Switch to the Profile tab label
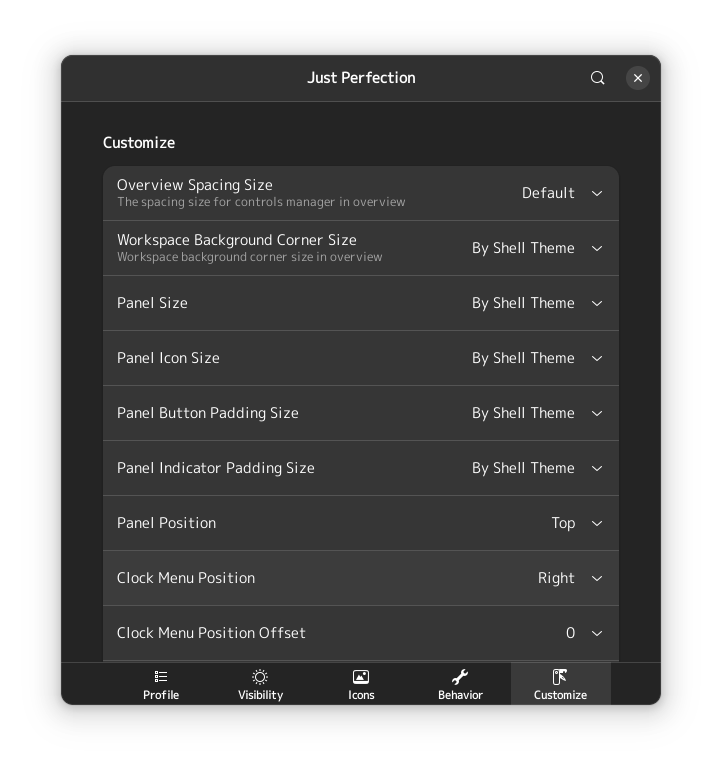722x772 pixels. [x=161, y=695]
